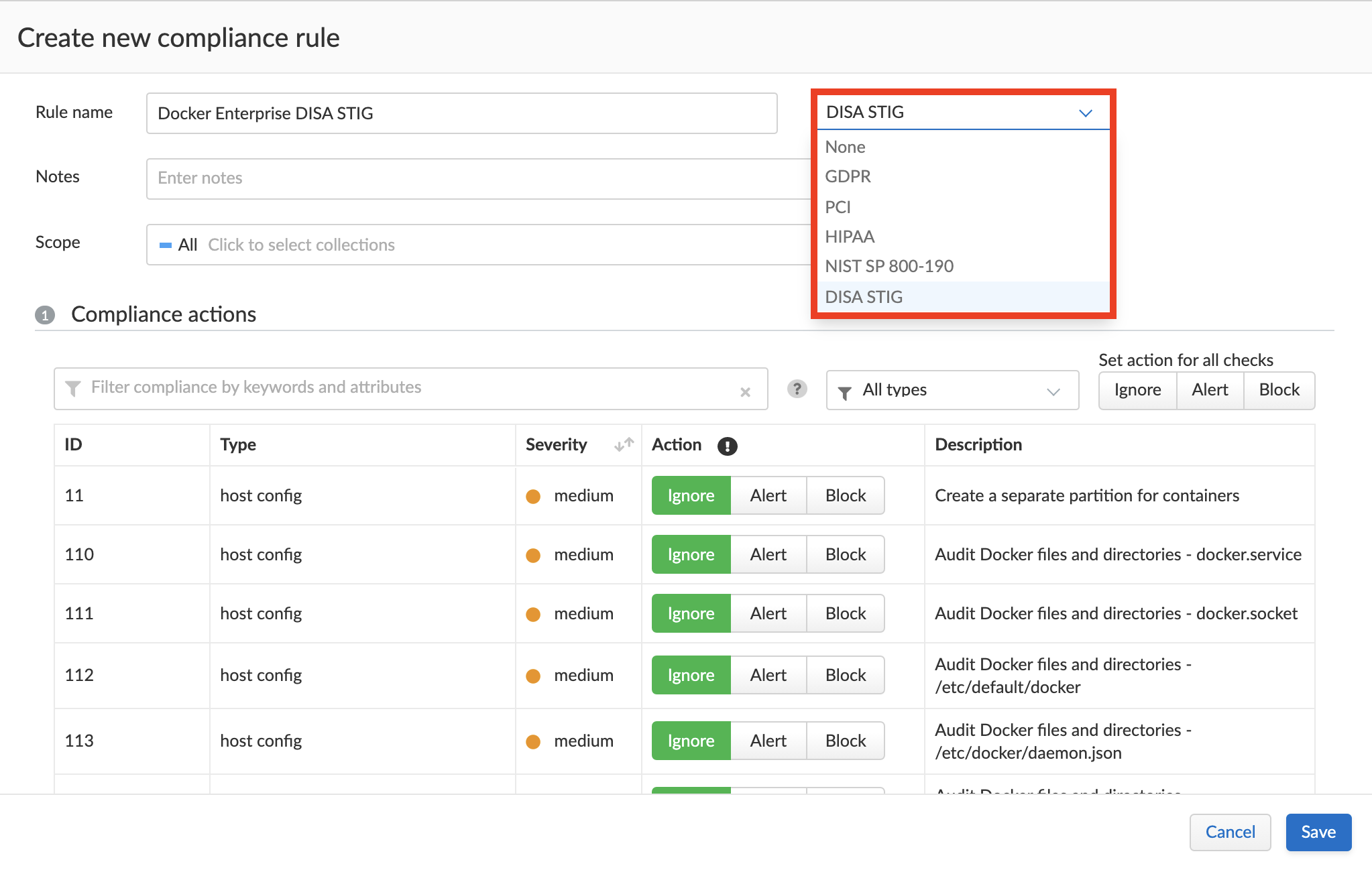Set Ignore for all checks
The image size is (1372, 870).
[x=1137, y=390]
